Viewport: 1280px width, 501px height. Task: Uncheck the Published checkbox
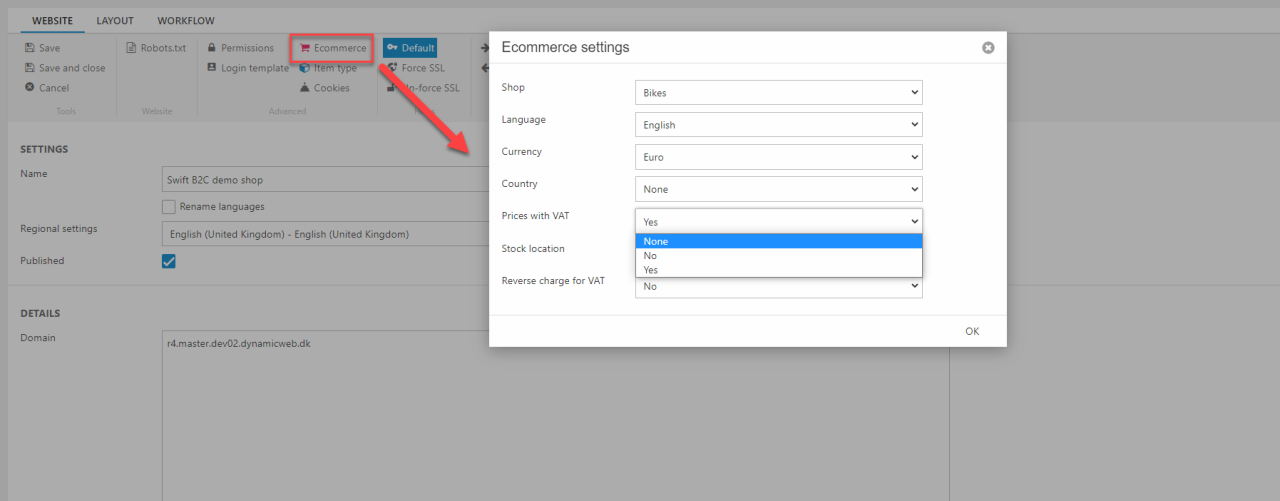[169, 261]
